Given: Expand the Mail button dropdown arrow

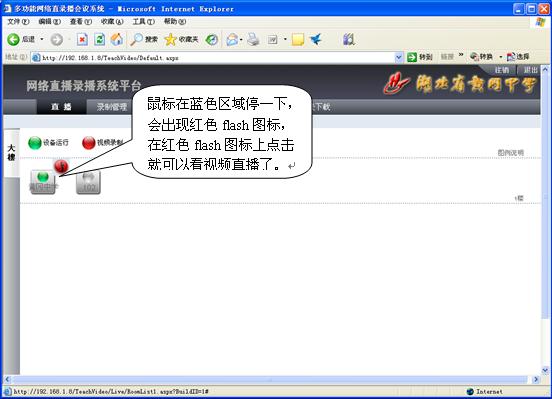Looking at the screenshot, I should (x=241, y=39).
